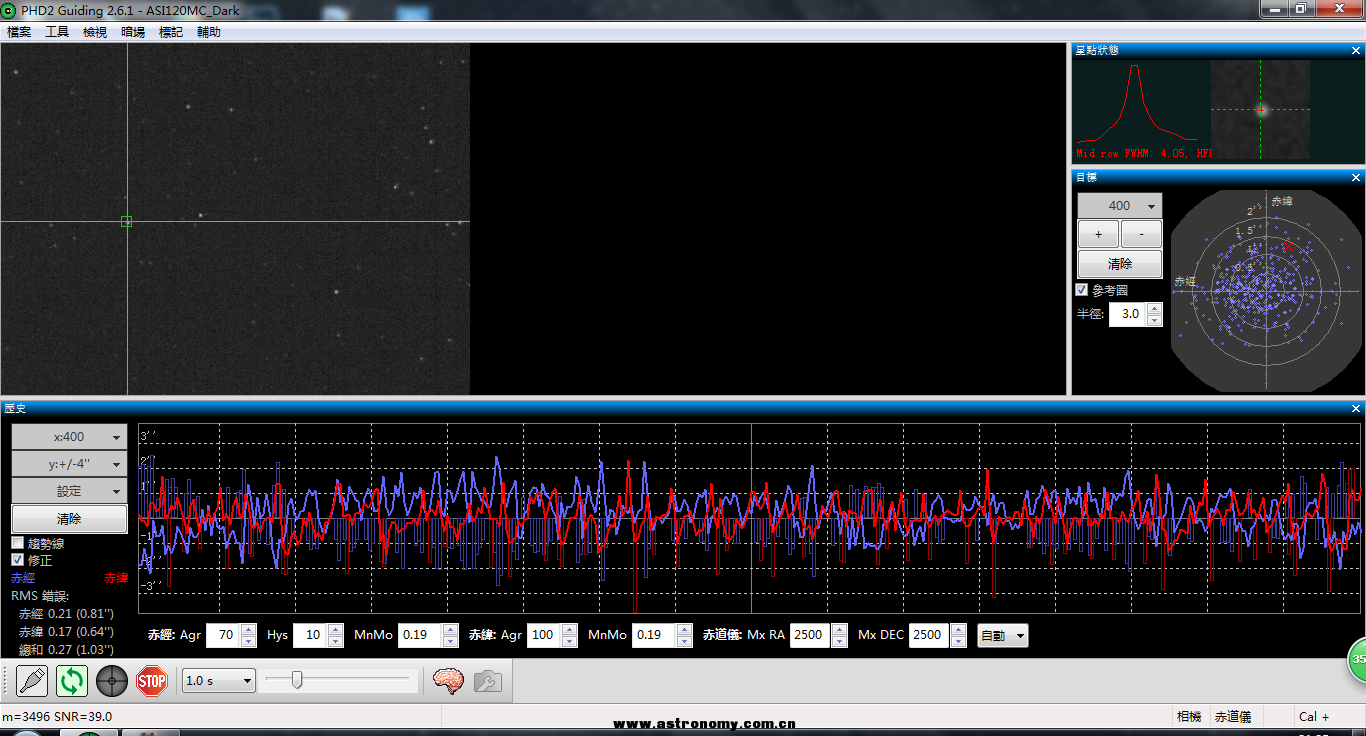Open the 設定 settings dropdown in history panel

[x=69, y=491]
